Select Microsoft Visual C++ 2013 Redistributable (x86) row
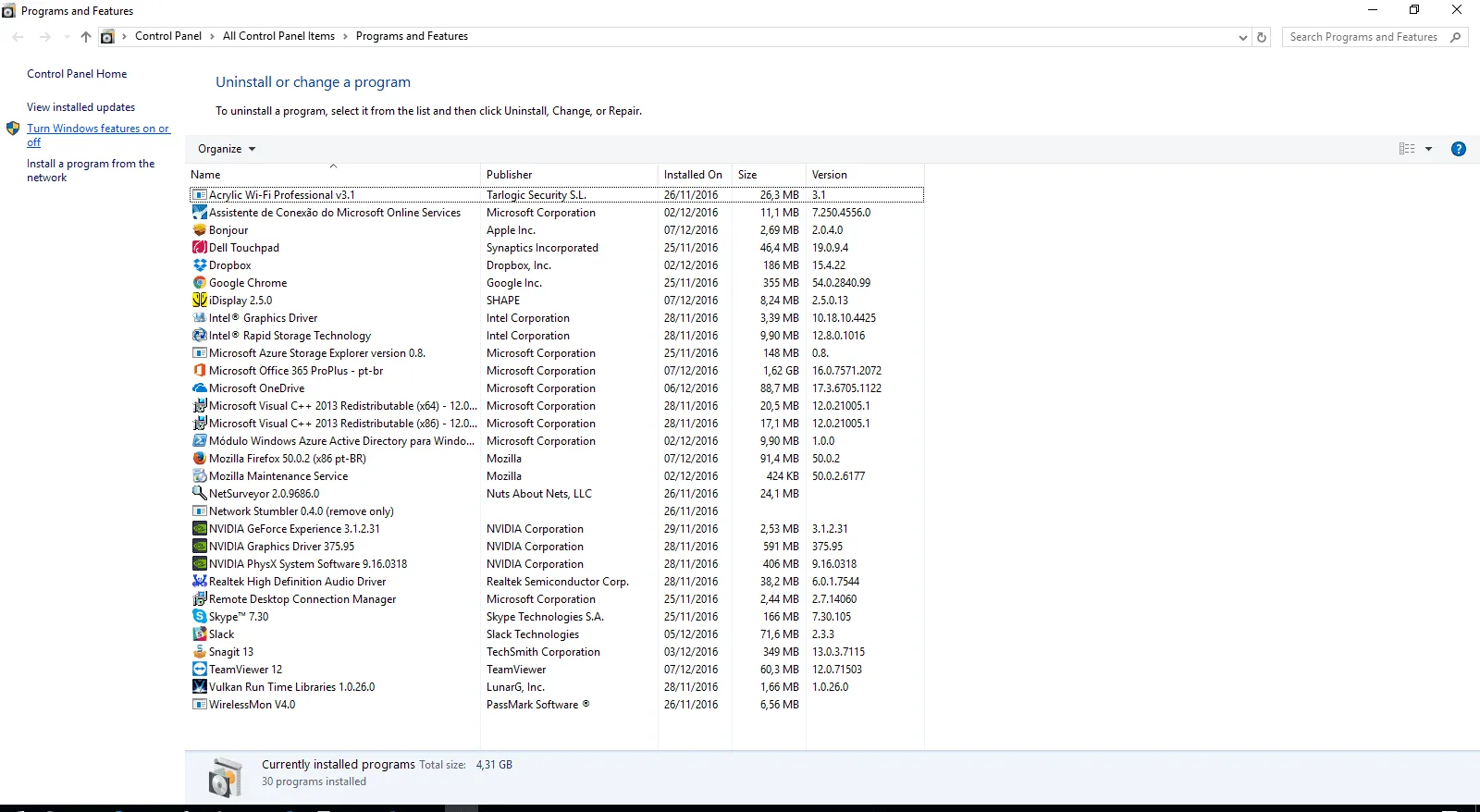The image size is (1480, 812). coord(557,424)
